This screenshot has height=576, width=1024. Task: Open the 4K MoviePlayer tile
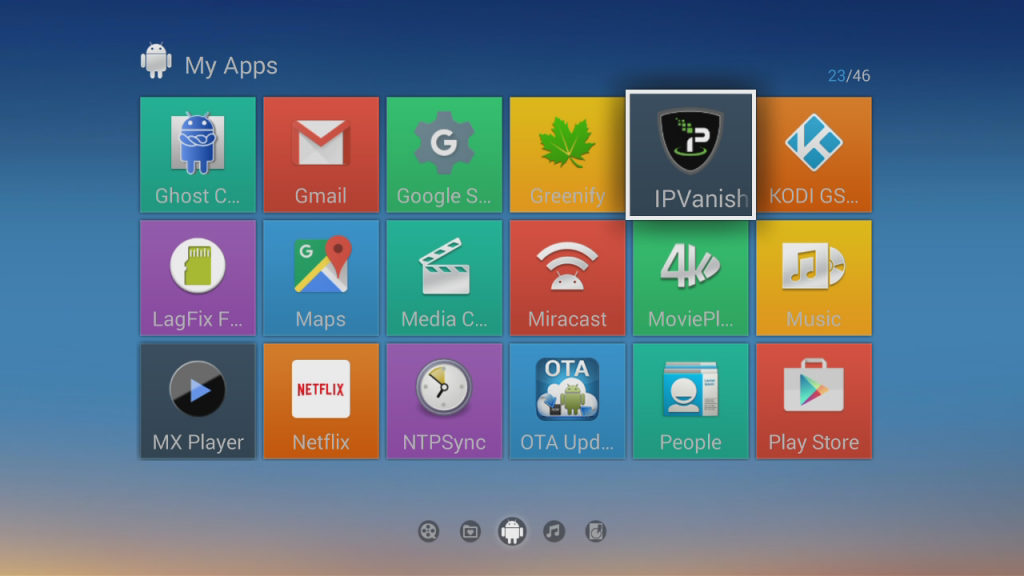click(690, 278)
